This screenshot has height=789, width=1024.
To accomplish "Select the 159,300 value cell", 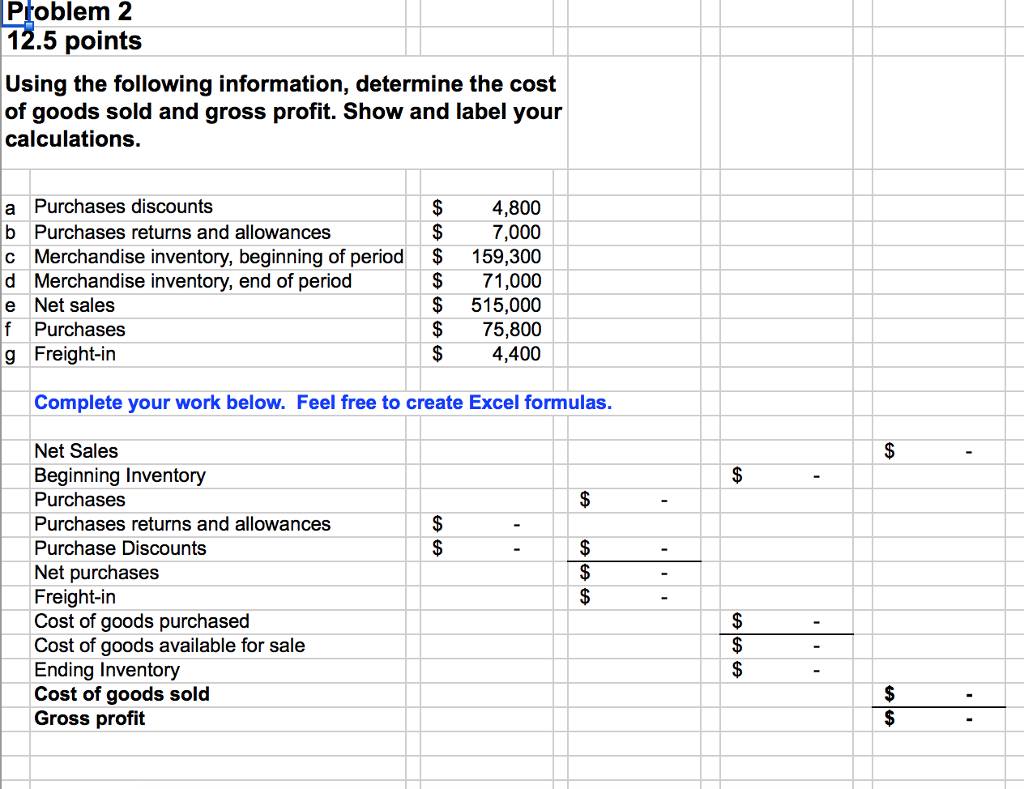I will 487,257.
